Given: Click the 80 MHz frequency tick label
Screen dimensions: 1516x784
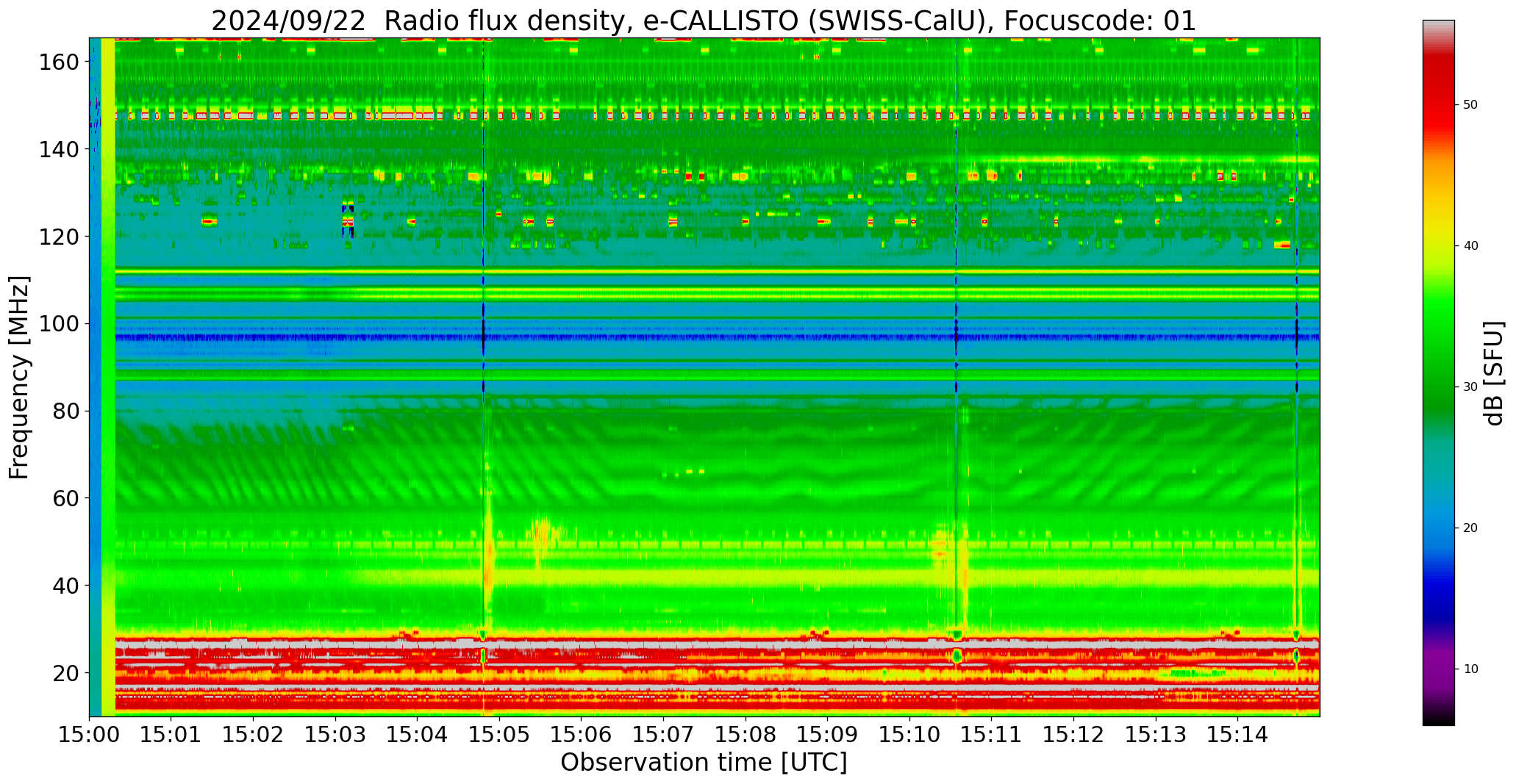Looking at the screenshot, I should (x=65, y=411).
